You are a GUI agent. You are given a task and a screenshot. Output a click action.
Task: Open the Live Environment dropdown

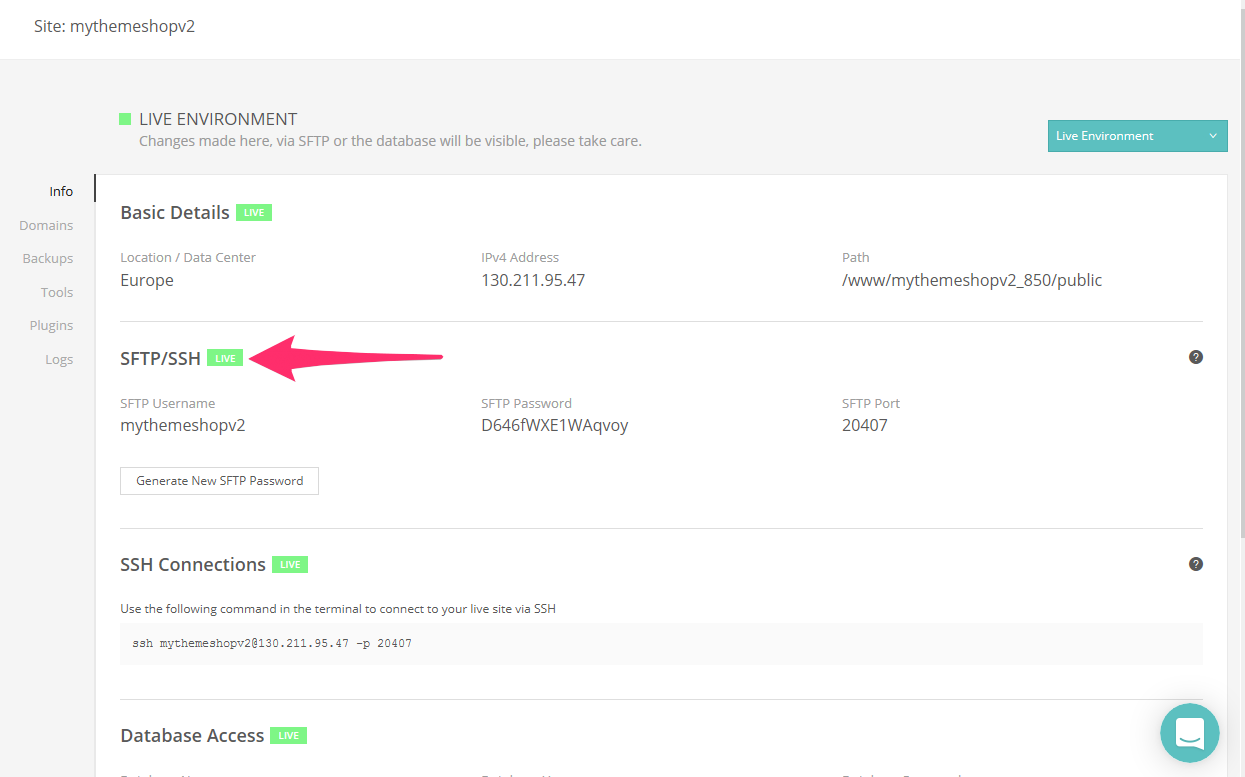1137,135
